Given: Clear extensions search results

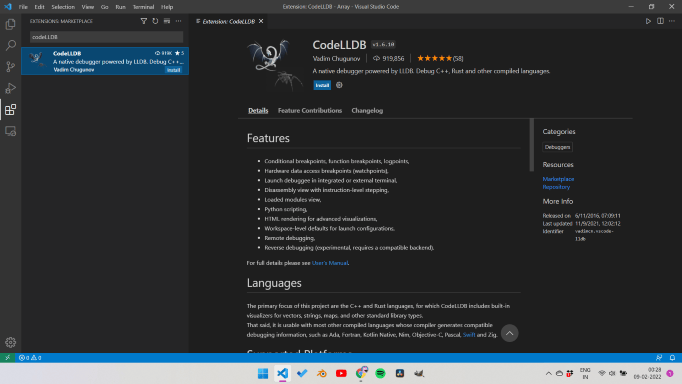Looking at the screenshot, I should tap(167, 21).
